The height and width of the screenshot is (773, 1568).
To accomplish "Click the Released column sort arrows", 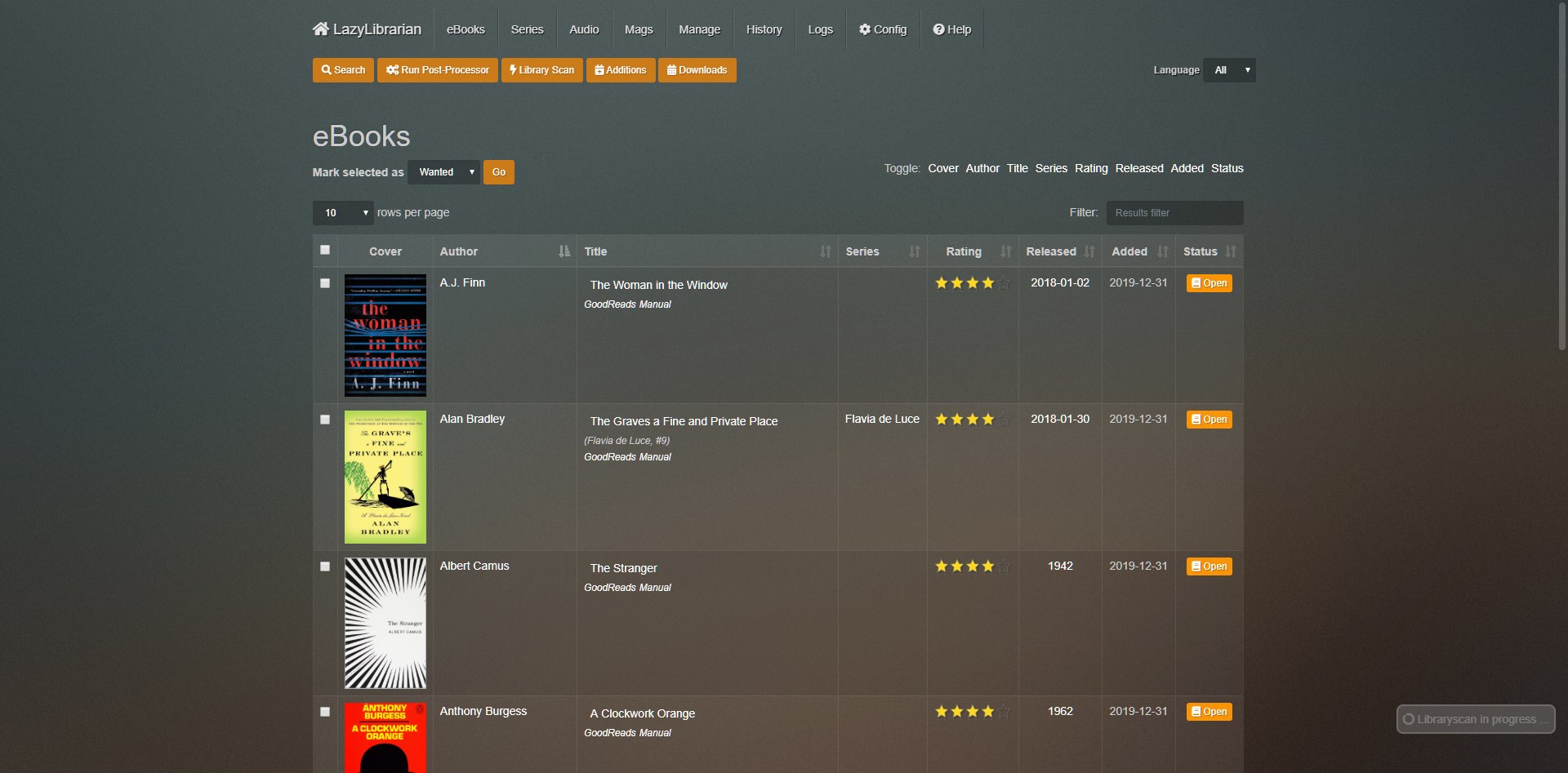I will click(x=1089, y=251).
